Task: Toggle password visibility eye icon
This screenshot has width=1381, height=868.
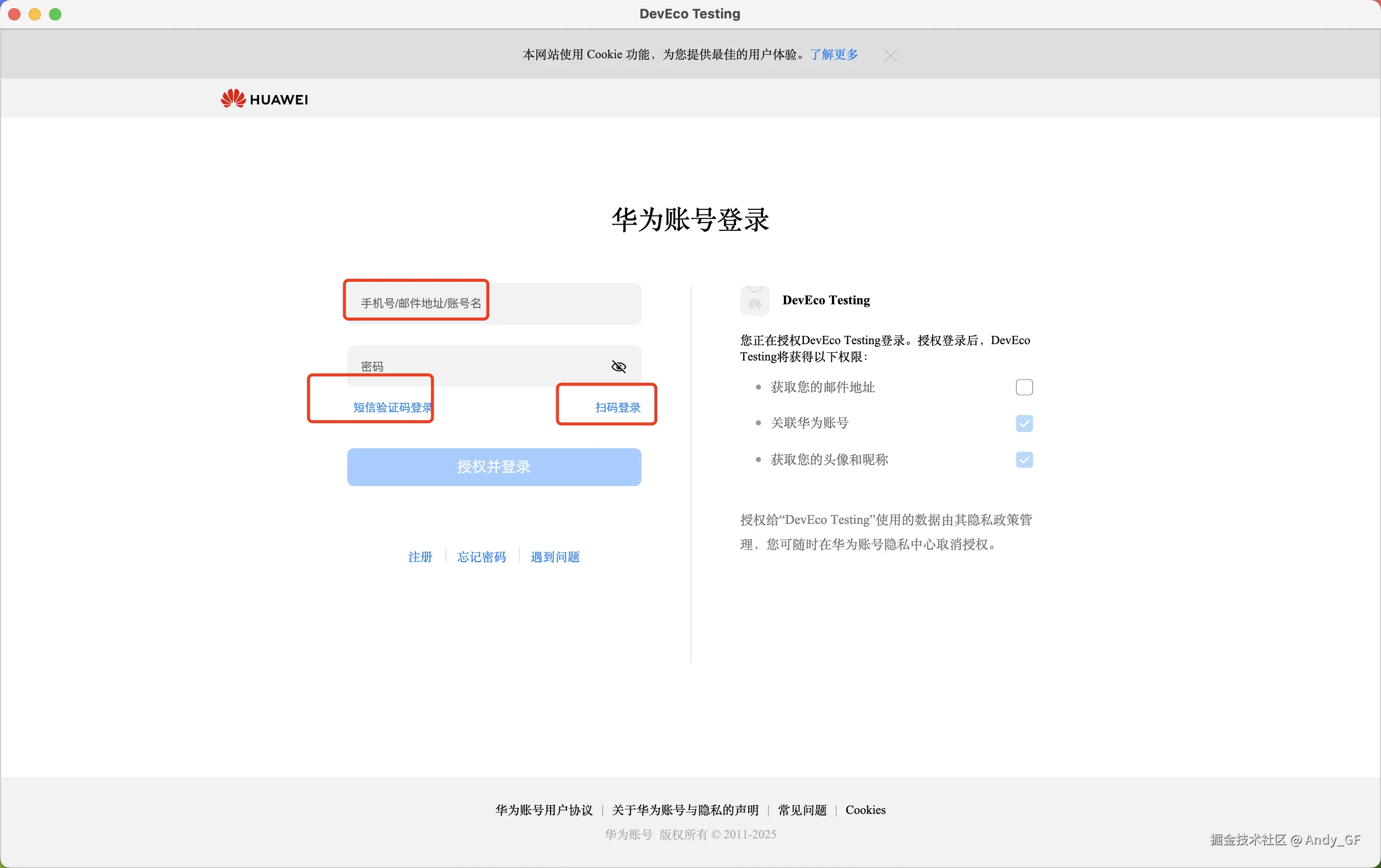Action: [x=619, y=367]
